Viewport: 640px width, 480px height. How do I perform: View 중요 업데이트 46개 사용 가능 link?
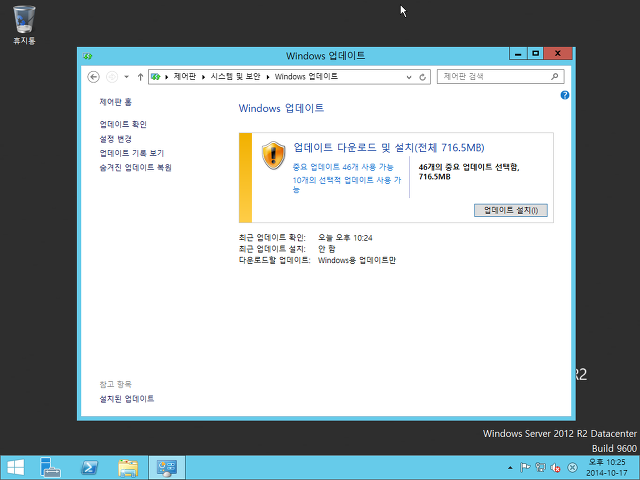[343, 167]
